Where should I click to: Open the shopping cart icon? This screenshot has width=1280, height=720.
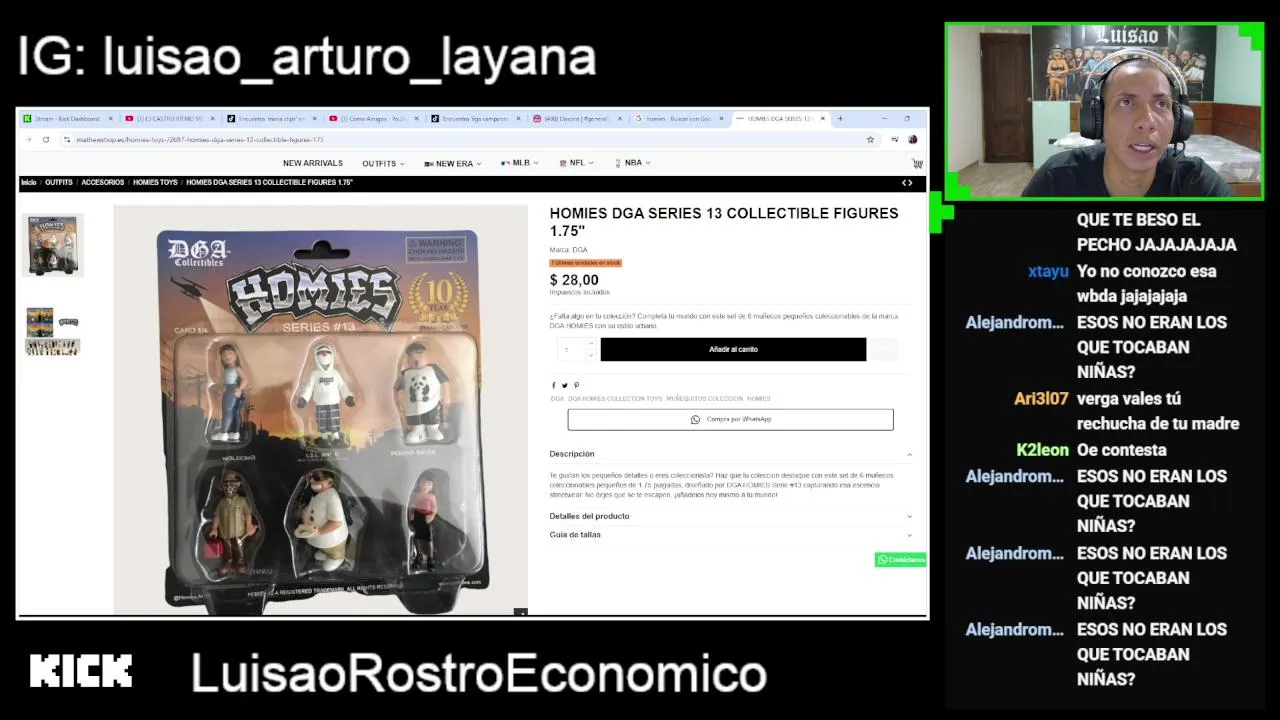pyautogui.click(x=917, y=163)
